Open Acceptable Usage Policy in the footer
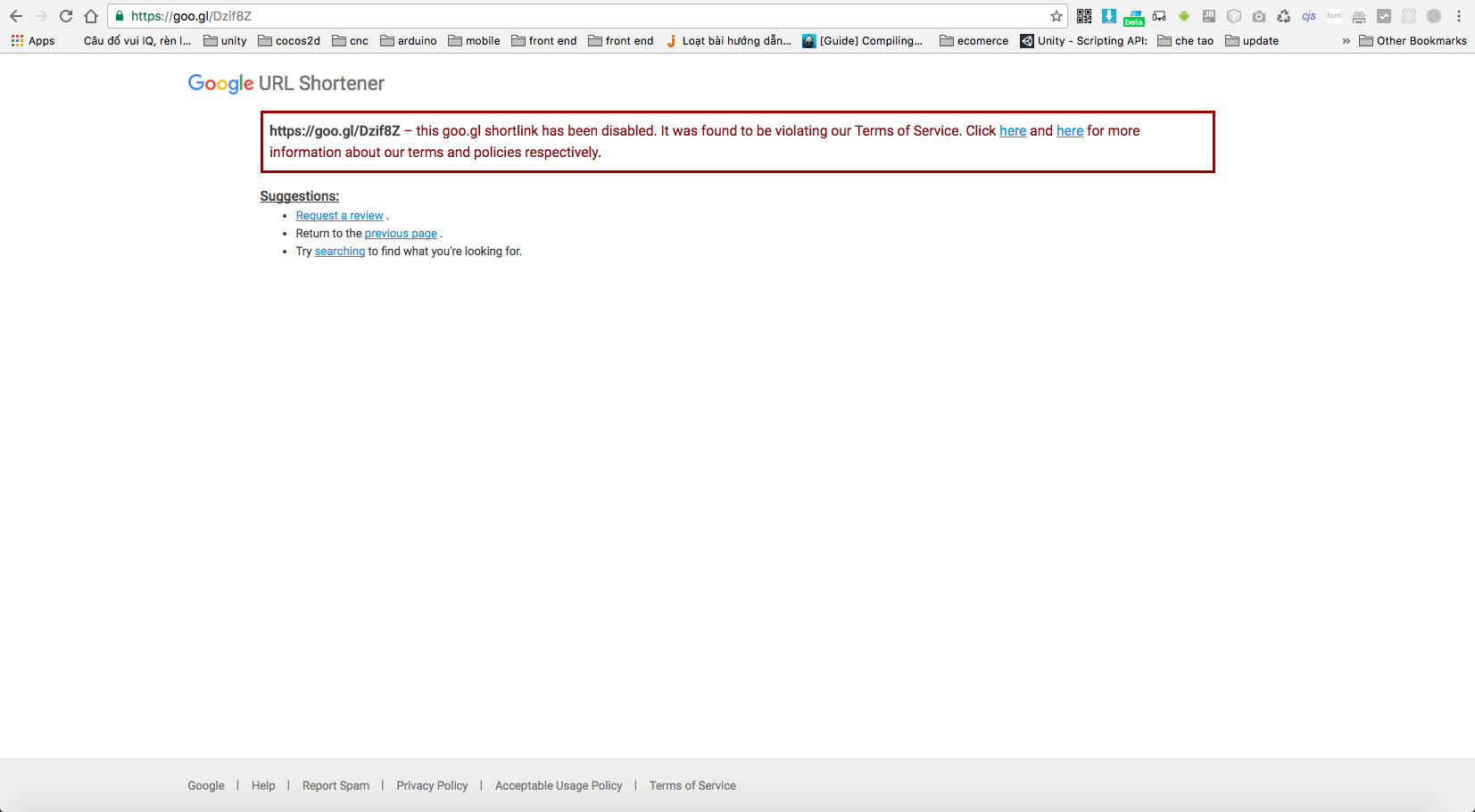This screenshot has height=812, width=1475. tap(559, 786)
